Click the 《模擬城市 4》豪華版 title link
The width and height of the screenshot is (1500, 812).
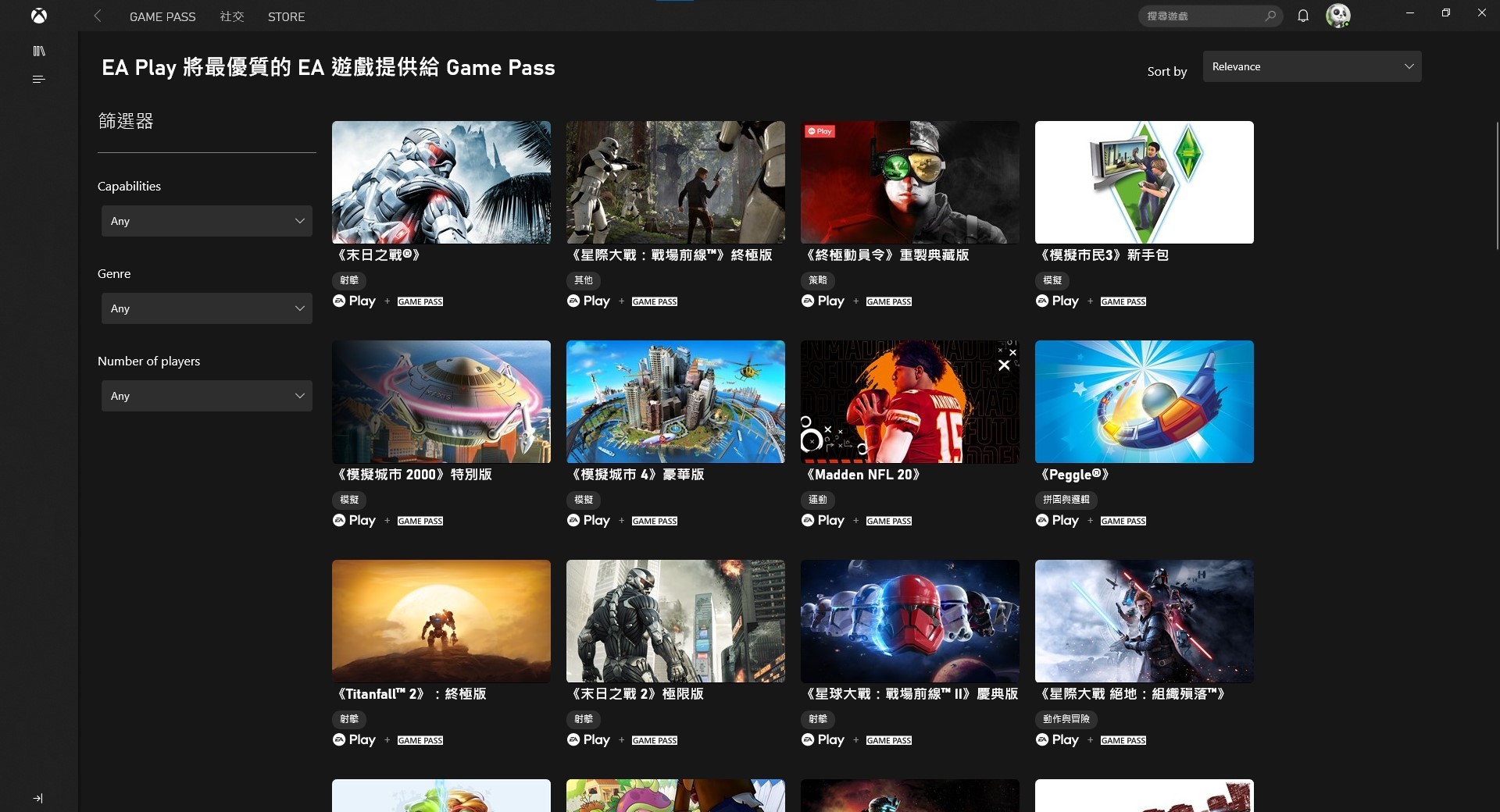pyautogui.click(x=637, y=475)
